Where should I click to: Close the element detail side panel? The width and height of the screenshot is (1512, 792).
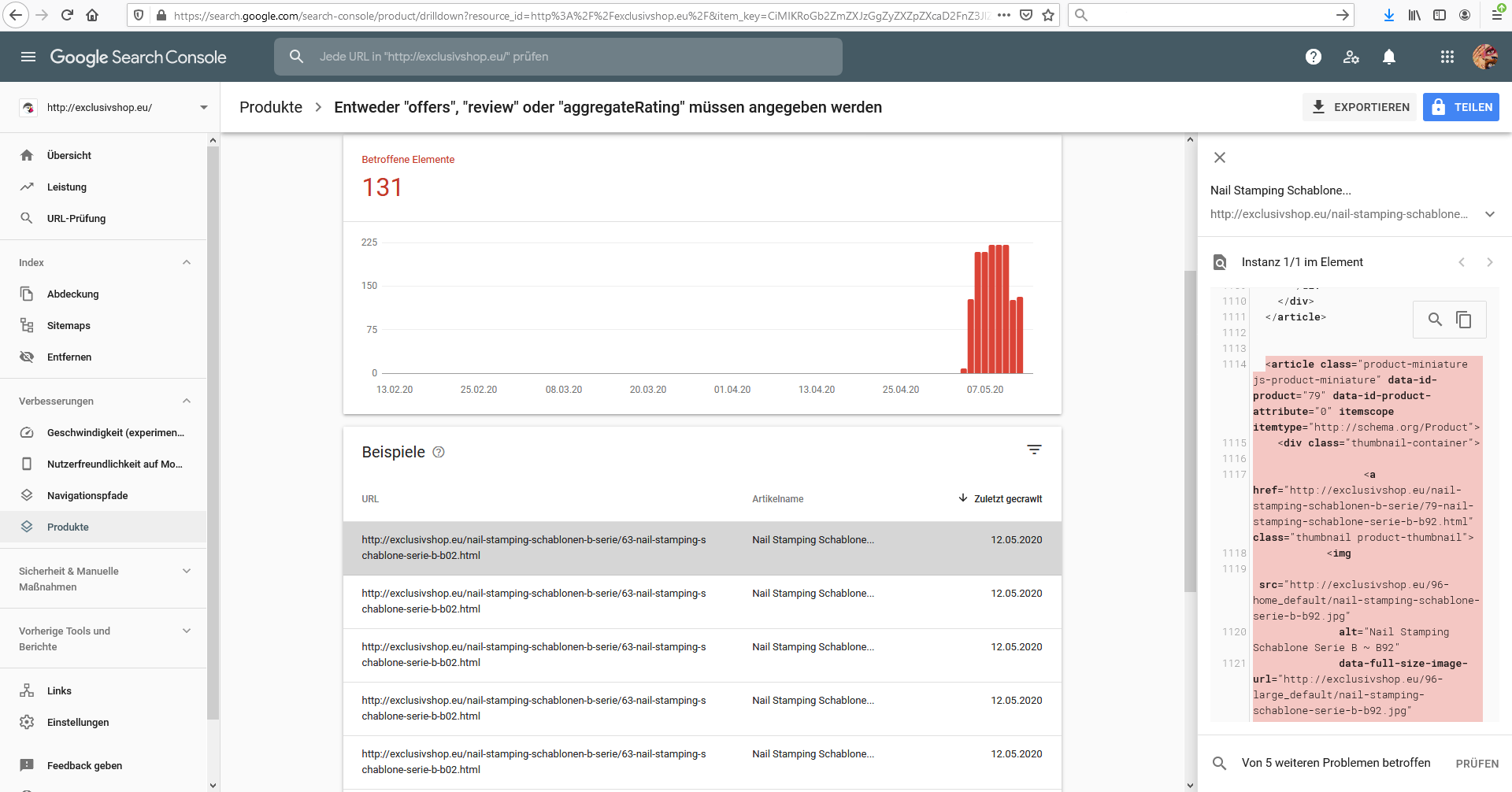(x=1220, y=157)
